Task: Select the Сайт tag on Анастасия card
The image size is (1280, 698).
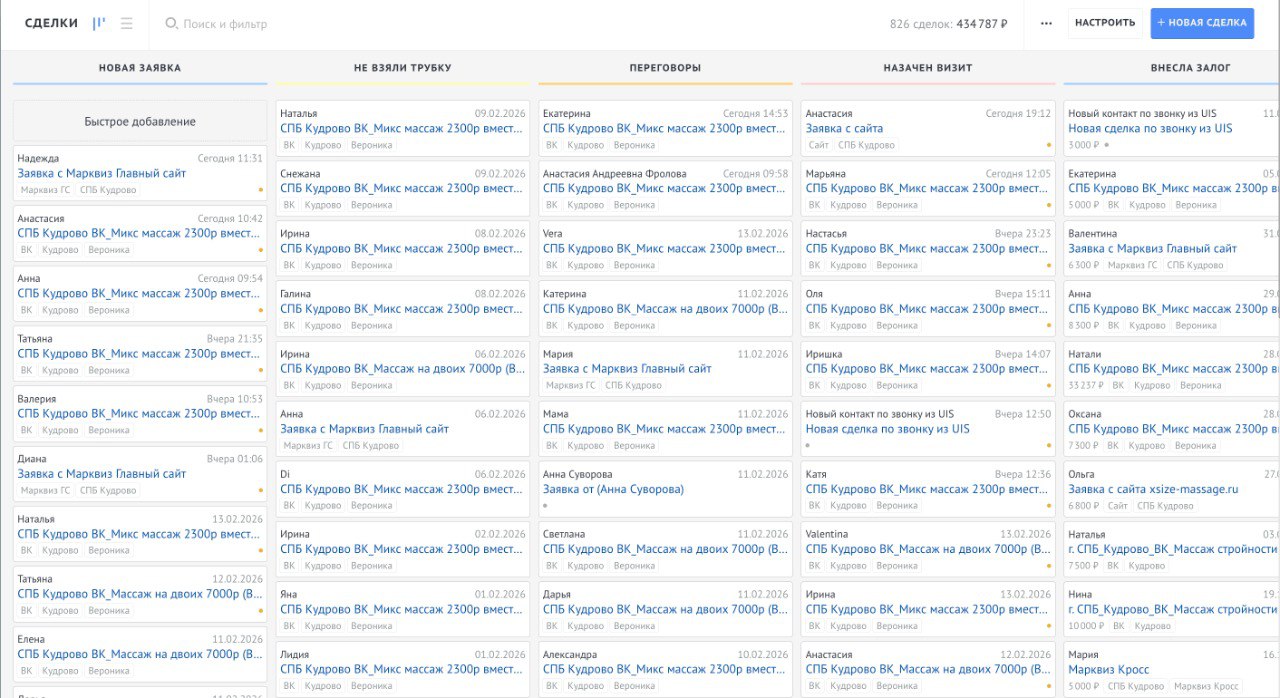Action: pos(819,145)
